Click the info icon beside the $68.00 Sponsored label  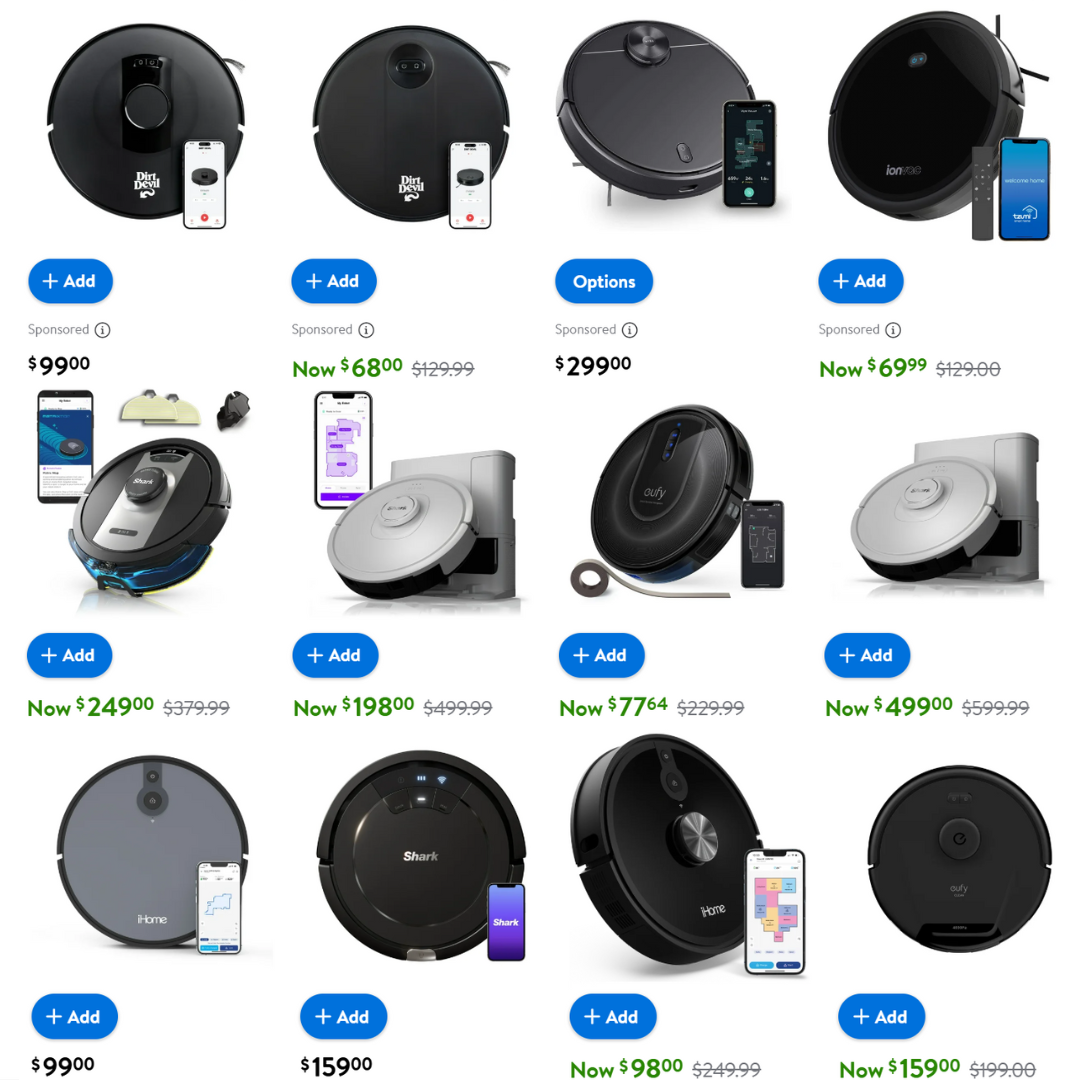(x=366, y=330)
